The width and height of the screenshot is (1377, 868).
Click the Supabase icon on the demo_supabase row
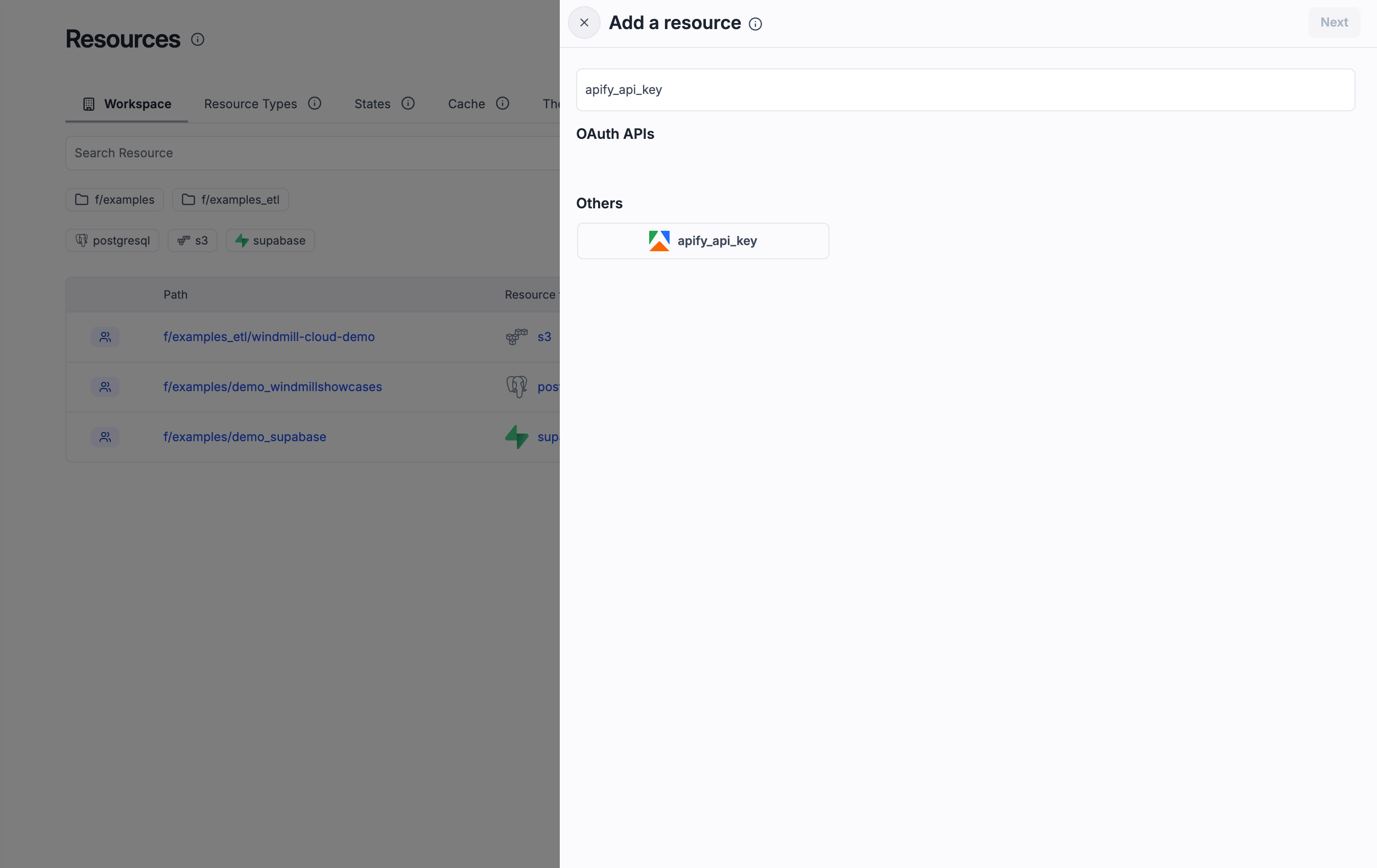pyautogui.click(x=516, y=436)
